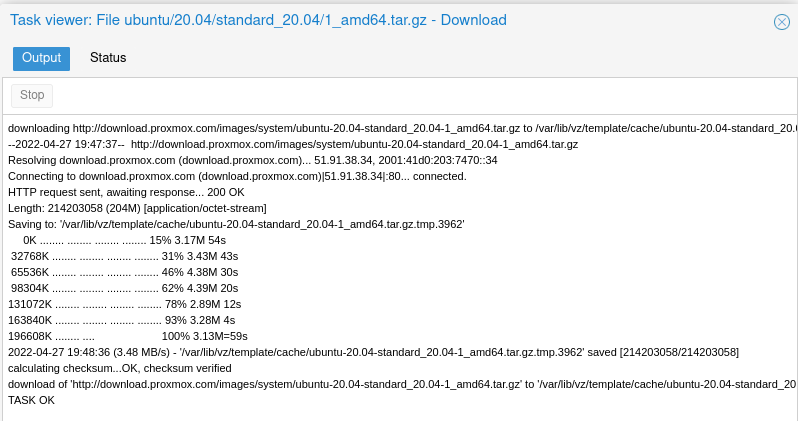Click the 'Connecting to download.proxmox.com' log line

(x=237, y=176)
